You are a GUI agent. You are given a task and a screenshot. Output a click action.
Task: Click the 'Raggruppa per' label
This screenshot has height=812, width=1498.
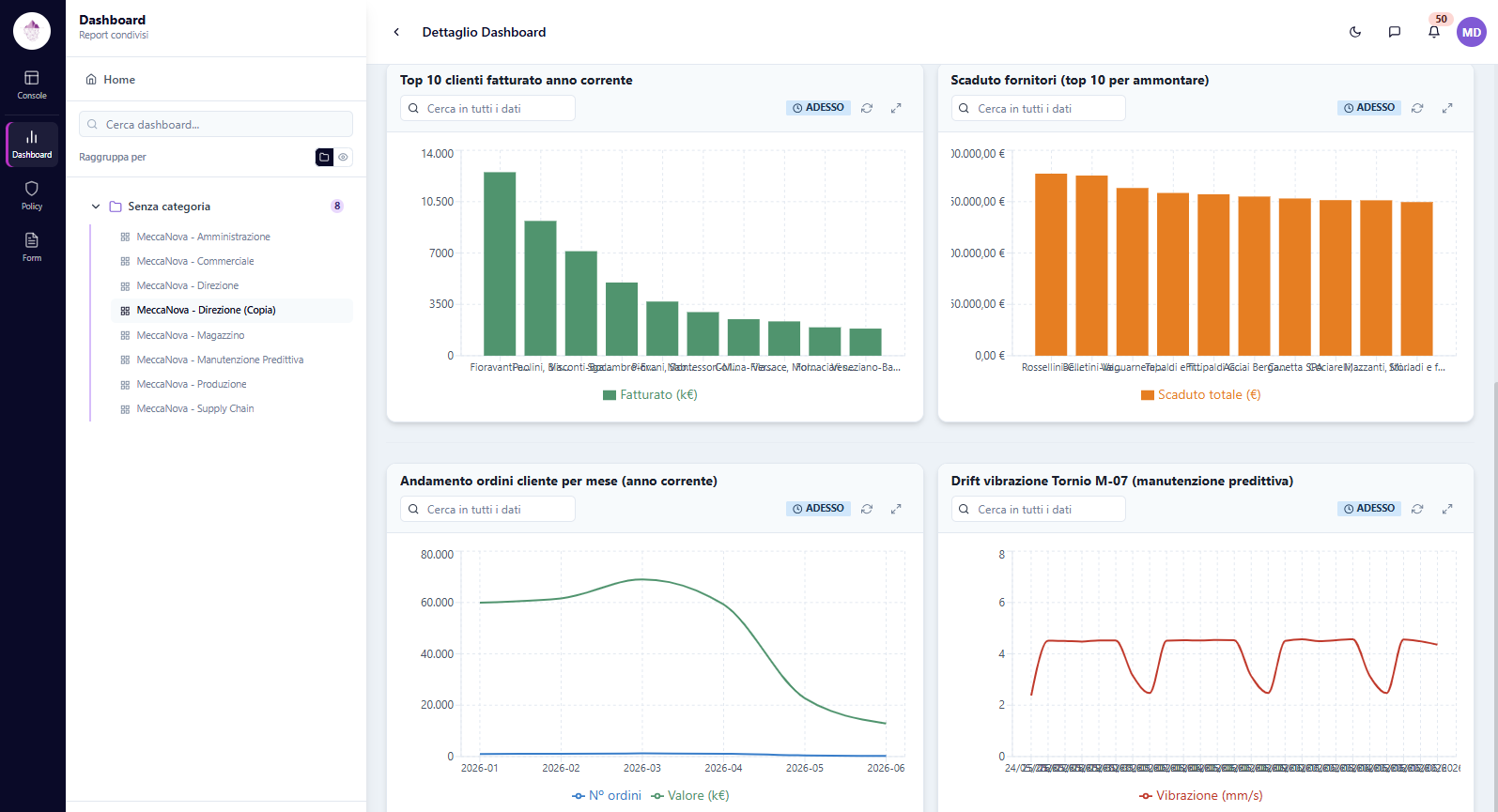(113, 157)
